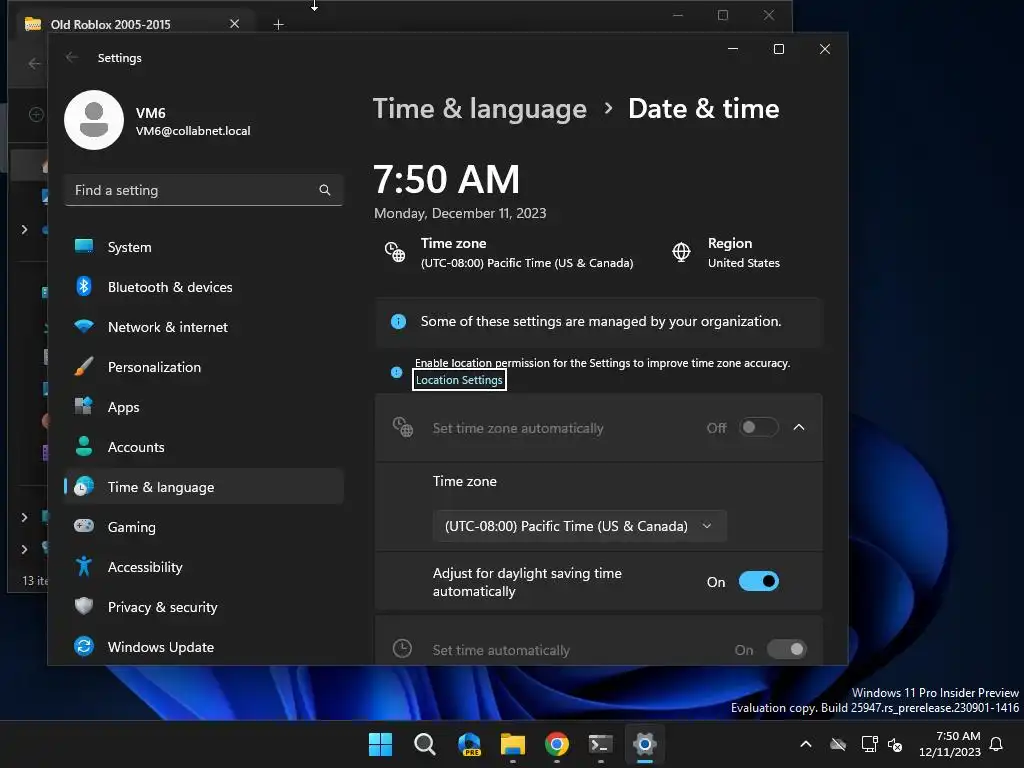Toggle Set time zone automatically switch
This screenshot has height=768, width=1024.
tap(759, 427)
